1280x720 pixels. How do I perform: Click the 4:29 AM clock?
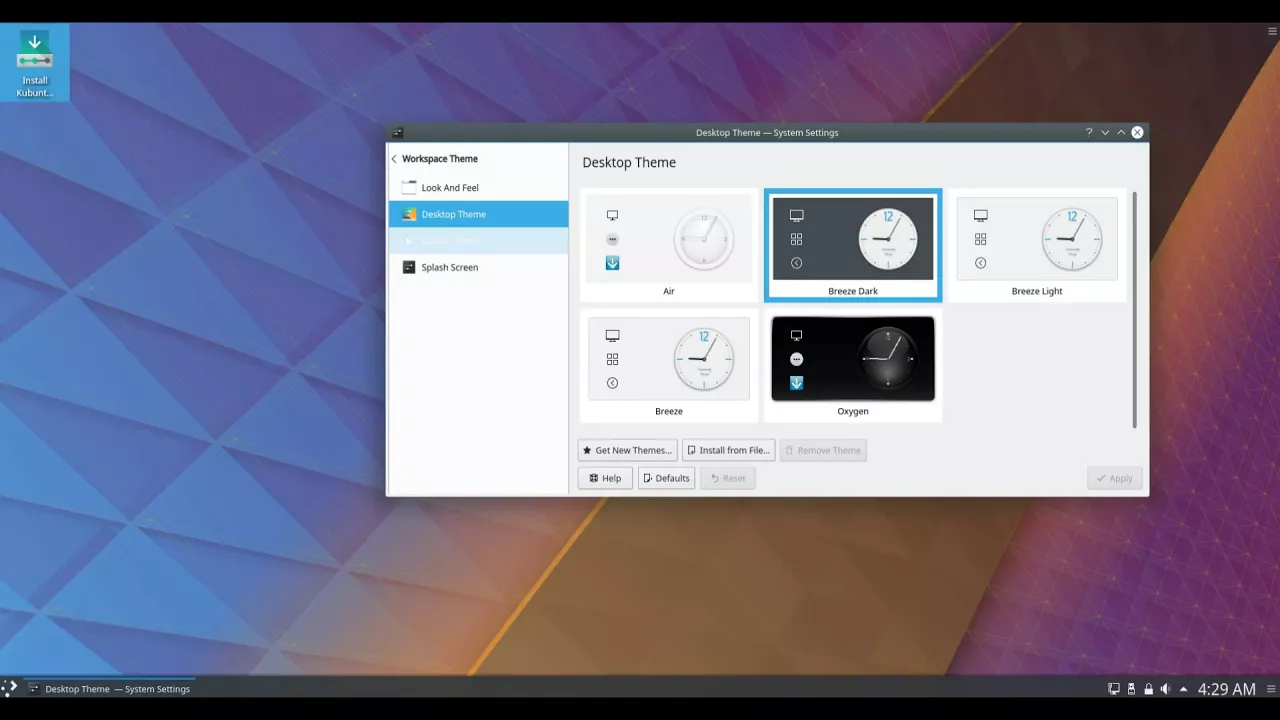[x=1226, y=689]
